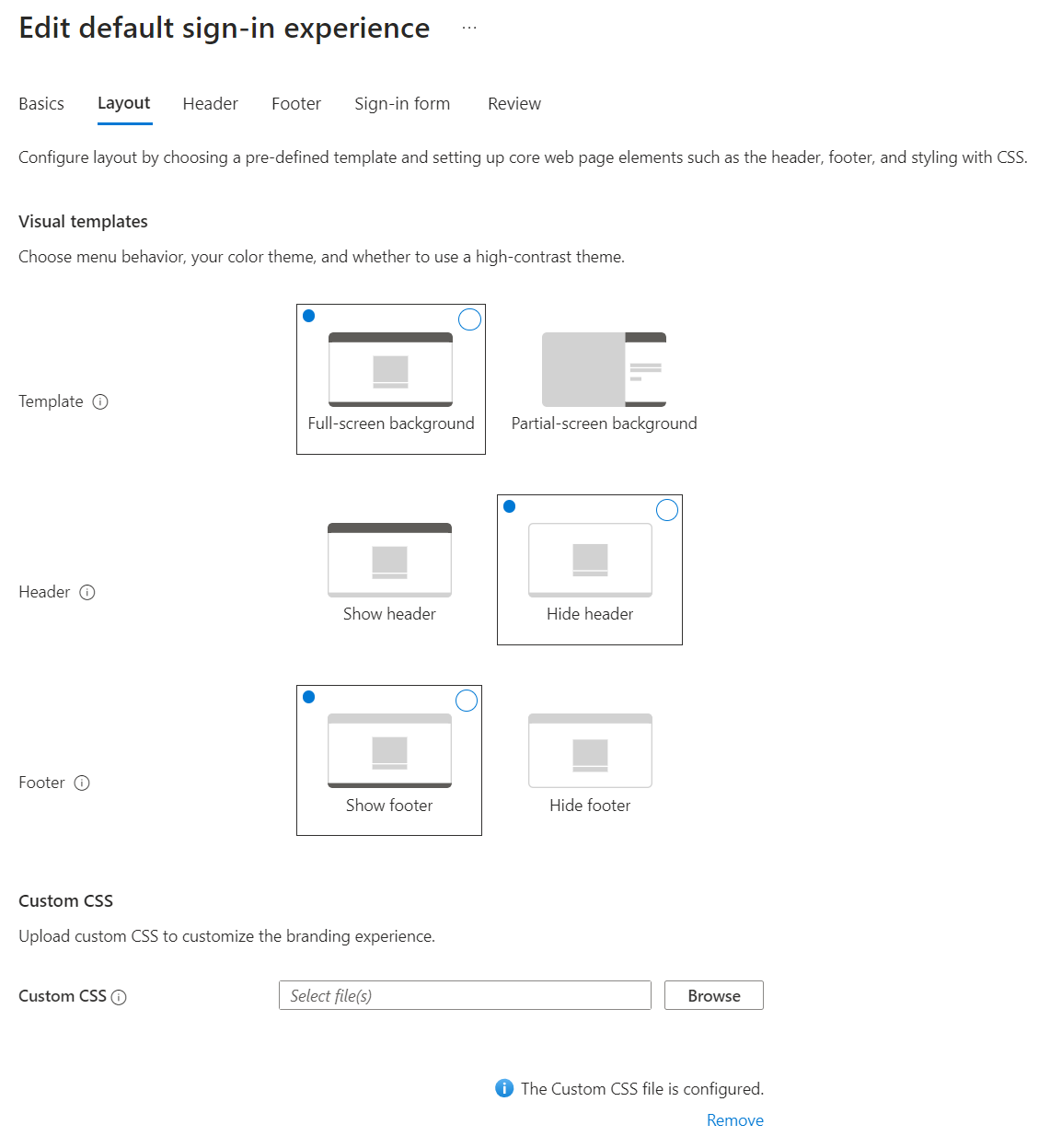Viewport: 1050px width, 1148px height.
Task: Go to the Footer tab
Action: pos(296,104)
